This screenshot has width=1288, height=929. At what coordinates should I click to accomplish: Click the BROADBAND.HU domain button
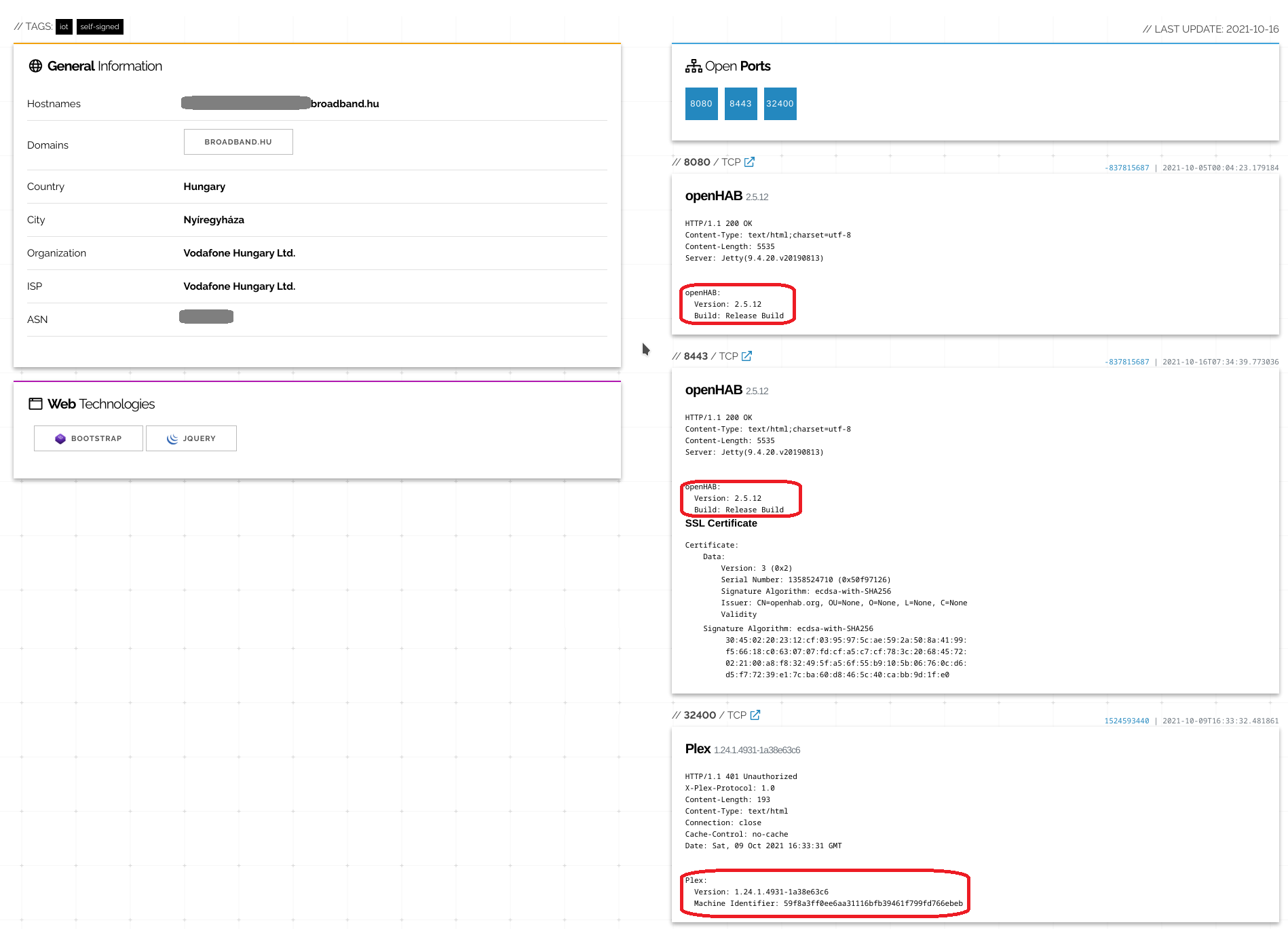[238, 142]
